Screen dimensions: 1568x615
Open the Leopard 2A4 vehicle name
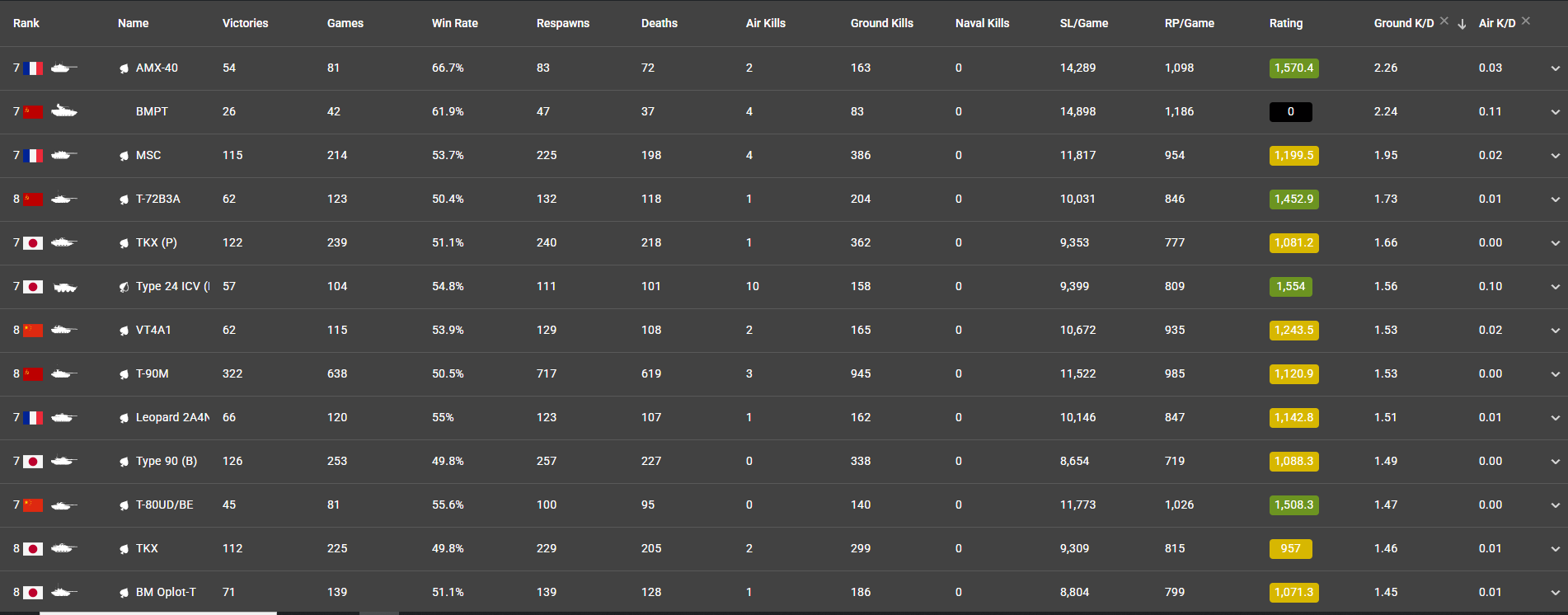click(x=171, y=417)
